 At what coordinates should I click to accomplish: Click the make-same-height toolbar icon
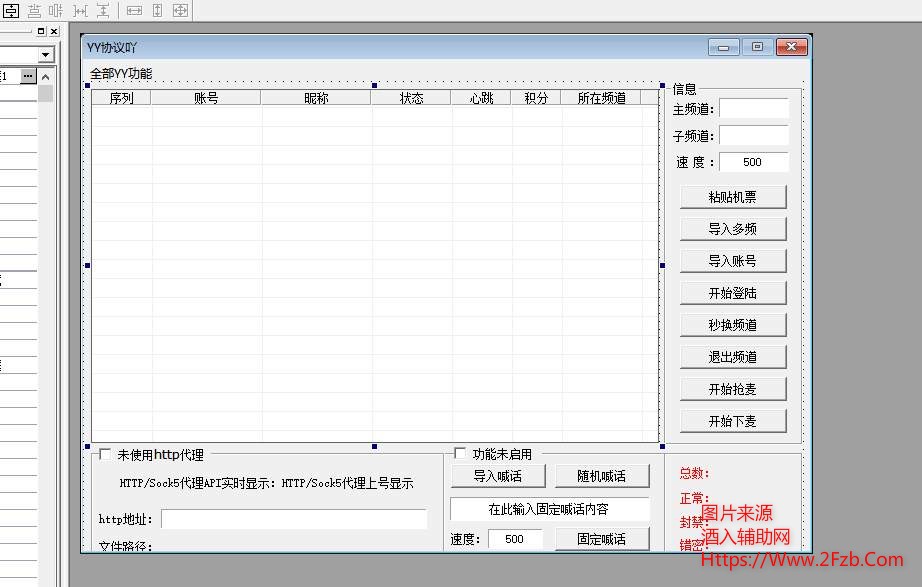tap(158, 10)
